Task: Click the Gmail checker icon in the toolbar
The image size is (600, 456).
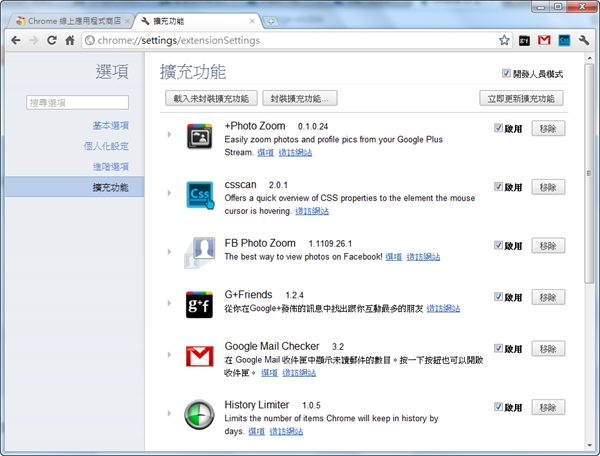Action: (544, 40)
